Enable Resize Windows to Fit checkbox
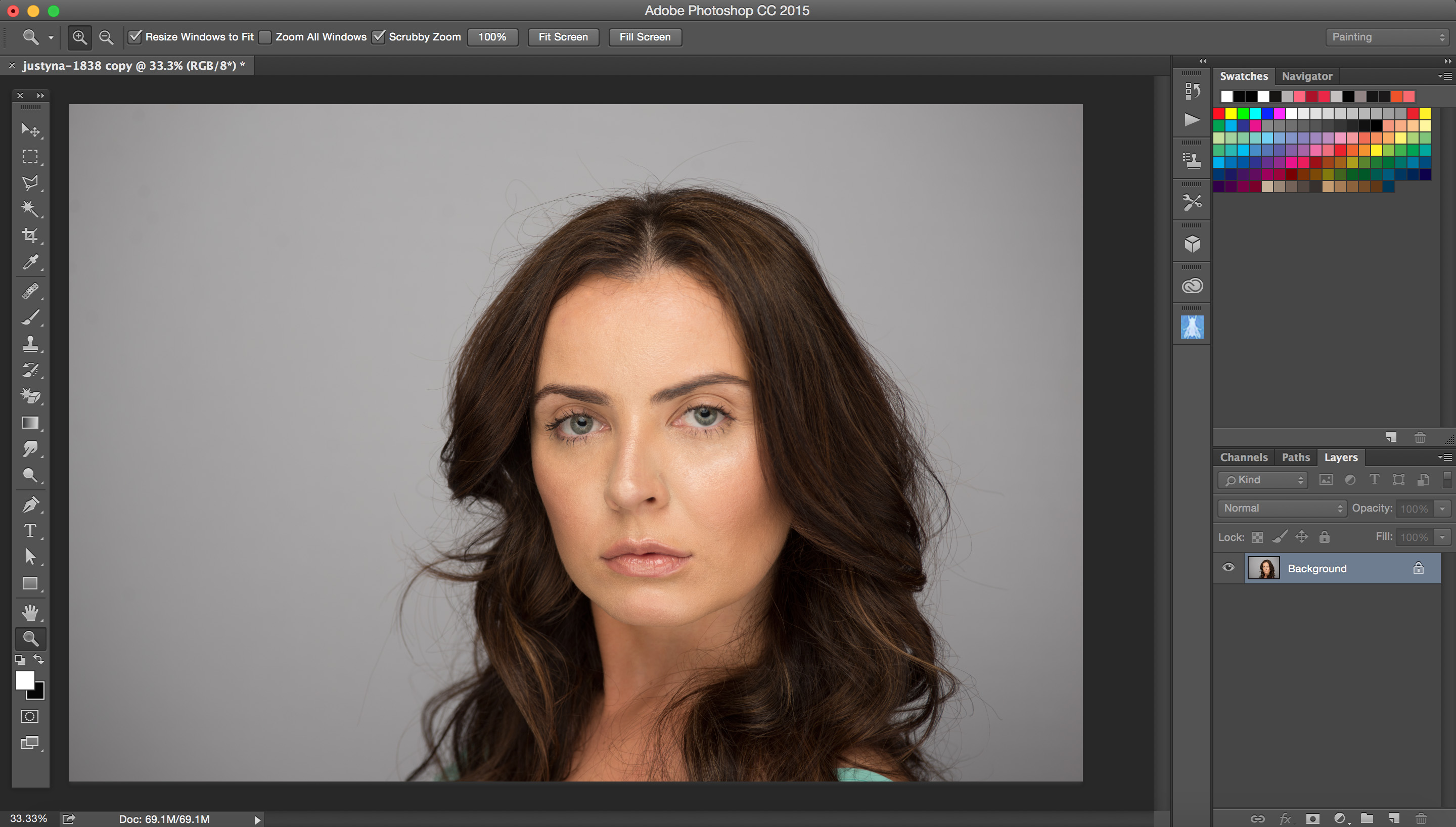 [x=133, y=37]
